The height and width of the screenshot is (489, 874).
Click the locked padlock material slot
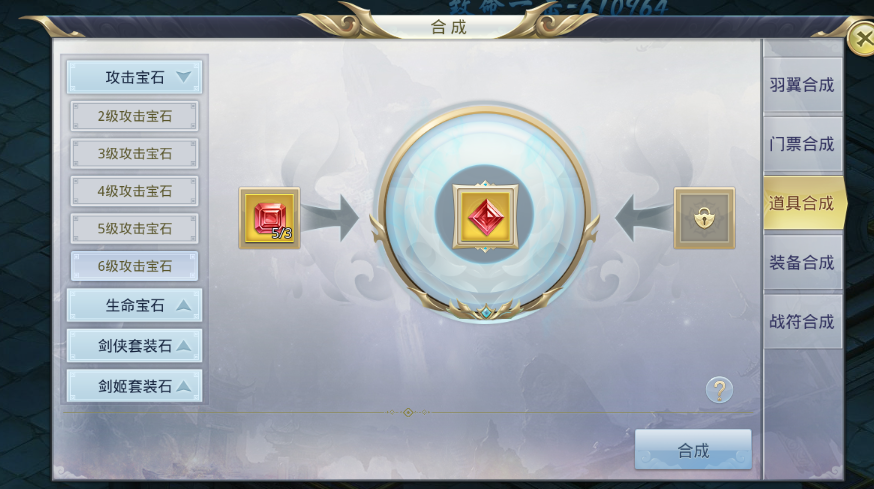(x=705, y=218)
